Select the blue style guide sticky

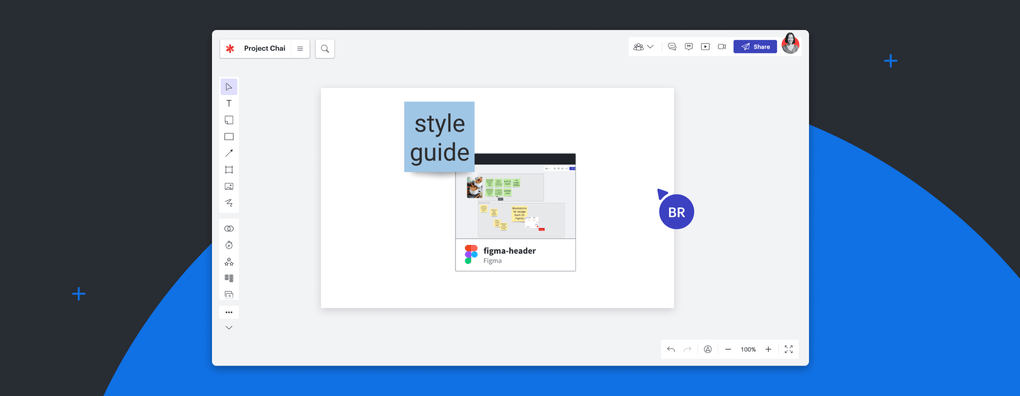pos(439,137)
